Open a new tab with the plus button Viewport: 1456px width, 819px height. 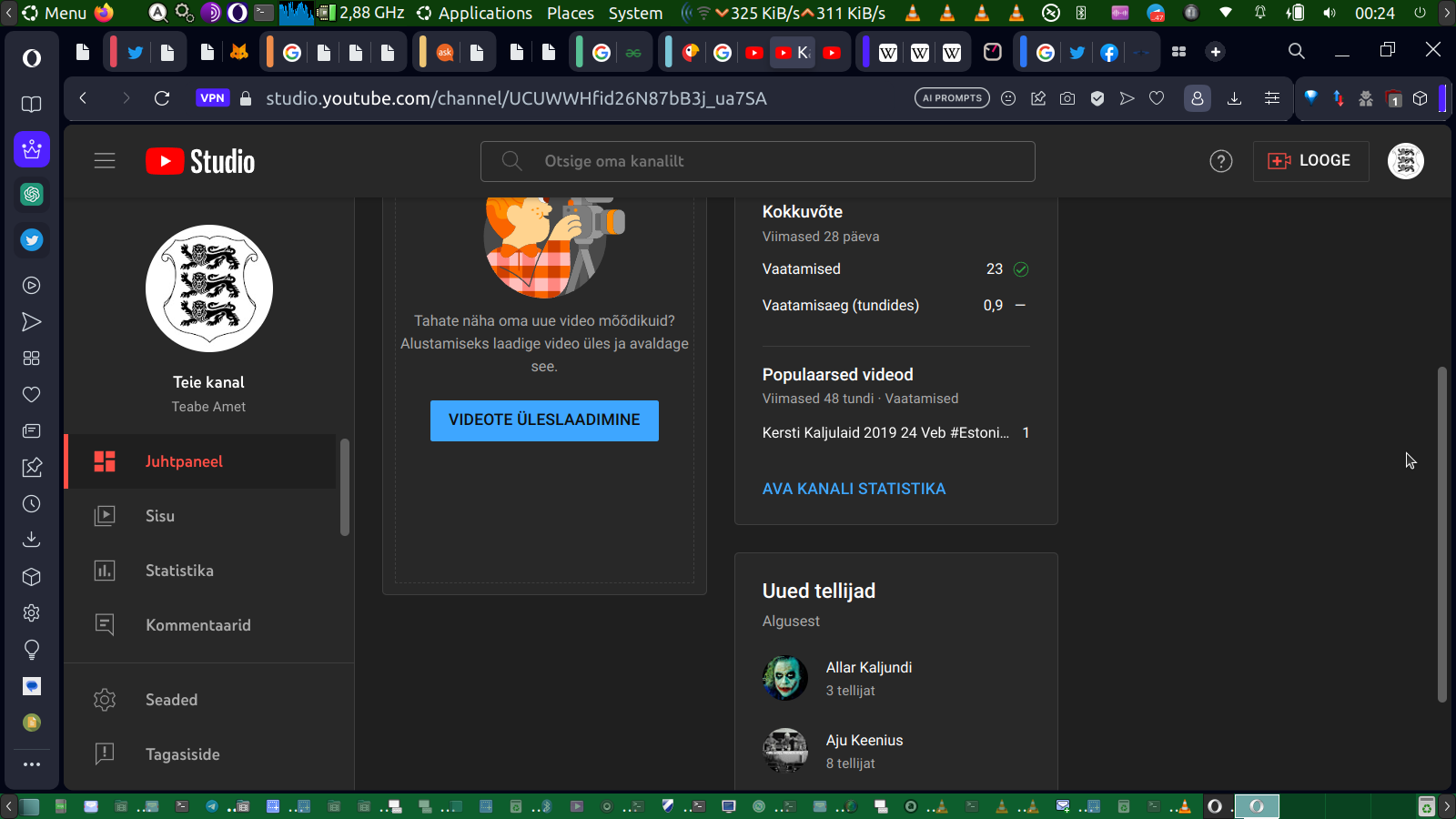click(x=1216, y=52)
